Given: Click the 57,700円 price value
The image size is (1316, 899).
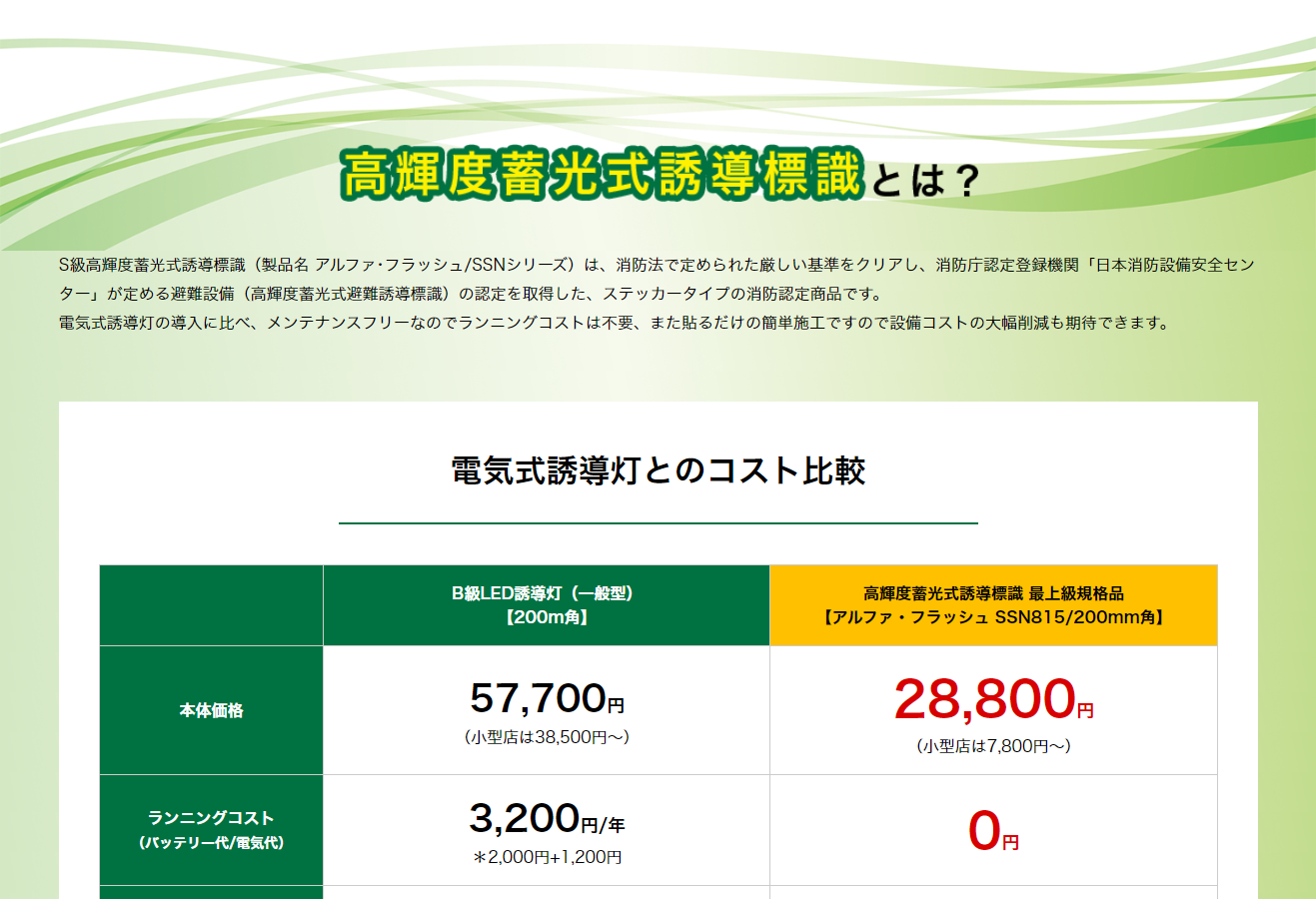Looking at the screenshot, I should pyautogui.click(x=543, y=698).
